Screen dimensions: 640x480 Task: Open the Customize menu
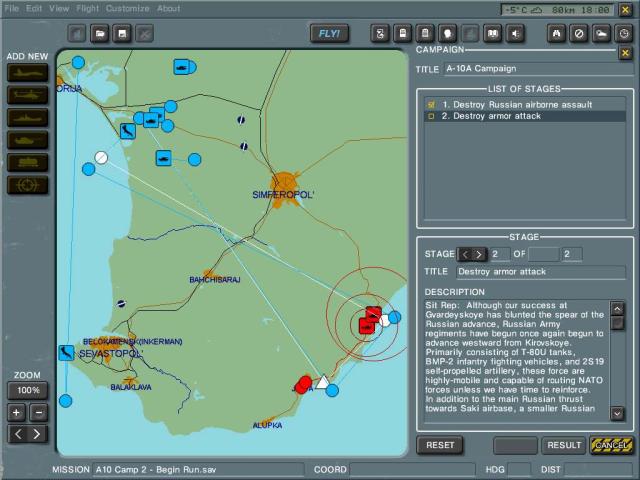click(x=128, y=8)
